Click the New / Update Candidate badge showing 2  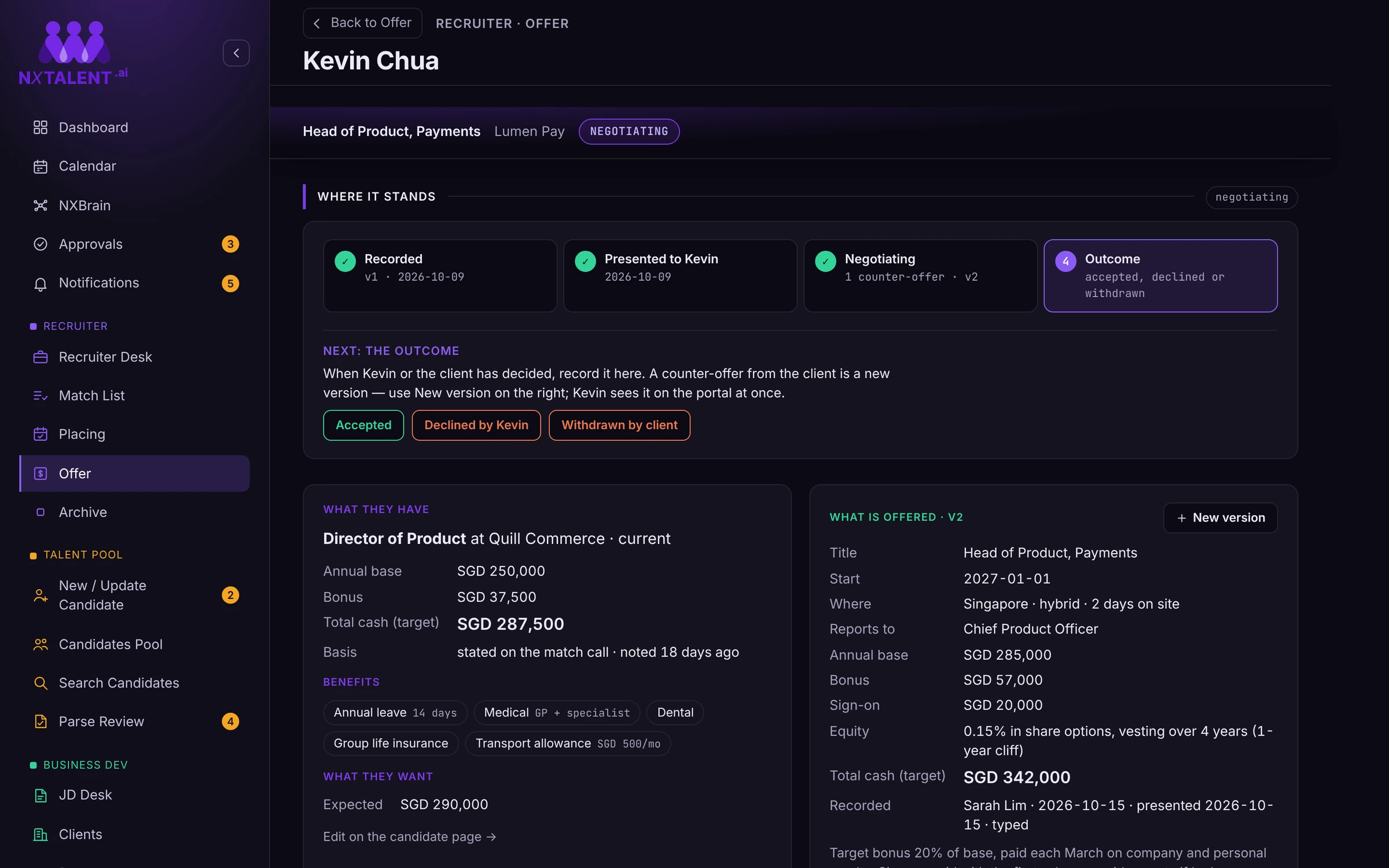tap(230, 595)
